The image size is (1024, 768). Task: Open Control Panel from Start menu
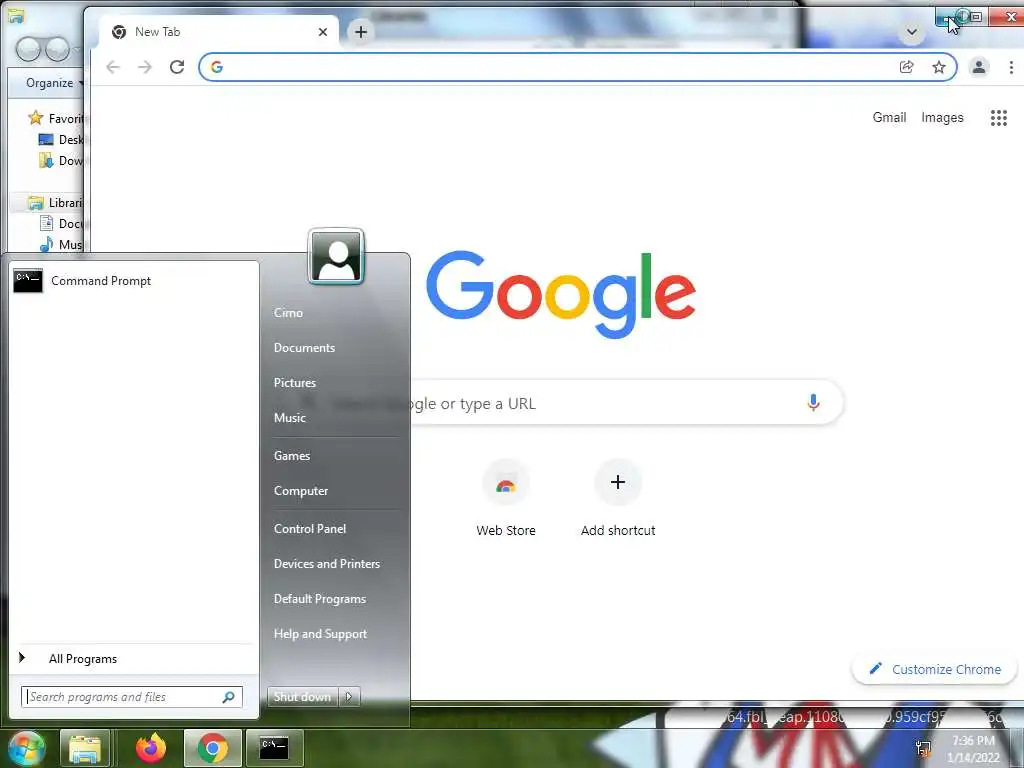click(x=310, y=529)
